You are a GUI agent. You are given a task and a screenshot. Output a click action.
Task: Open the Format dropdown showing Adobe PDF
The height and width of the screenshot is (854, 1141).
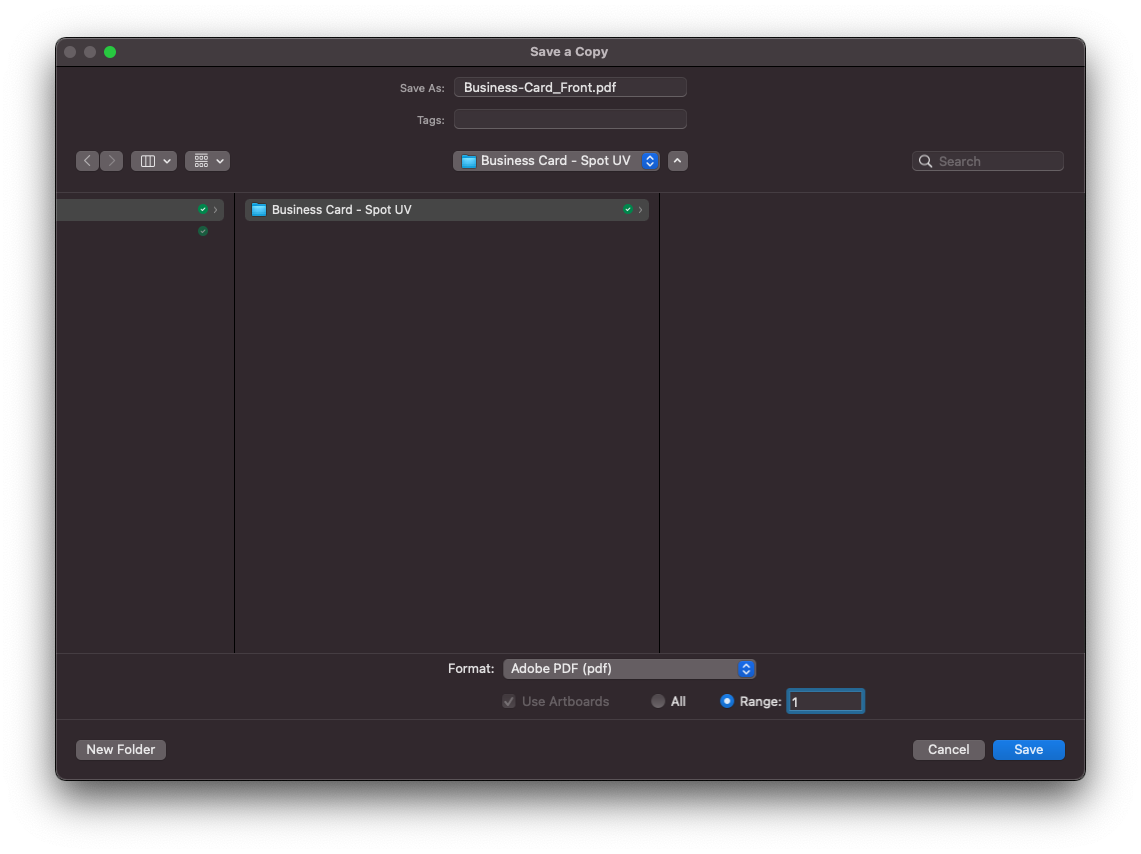coord(629,668)
